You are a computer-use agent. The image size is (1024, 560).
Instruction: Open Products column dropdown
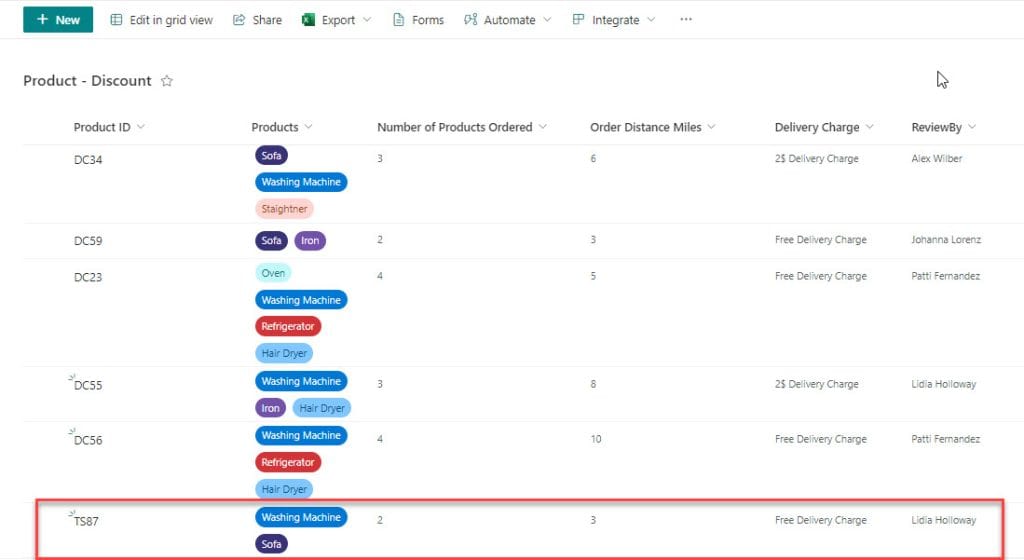(x=308, y=127)
